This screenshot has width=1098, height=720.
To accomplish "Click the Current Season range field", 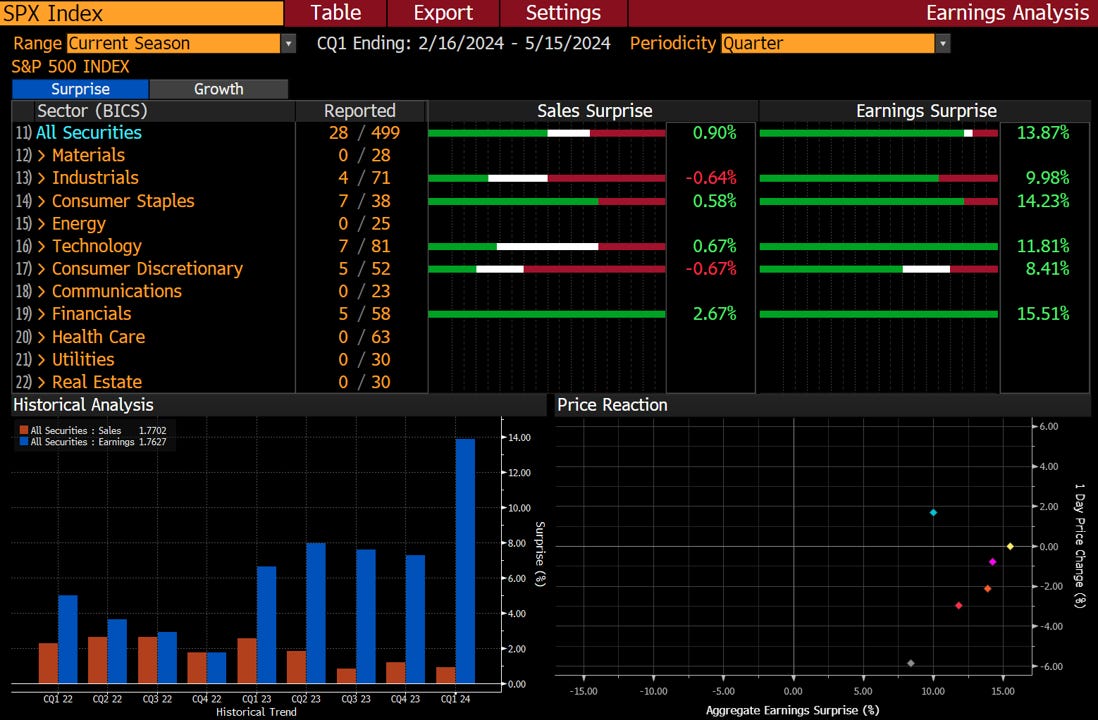I will (174, 43).
